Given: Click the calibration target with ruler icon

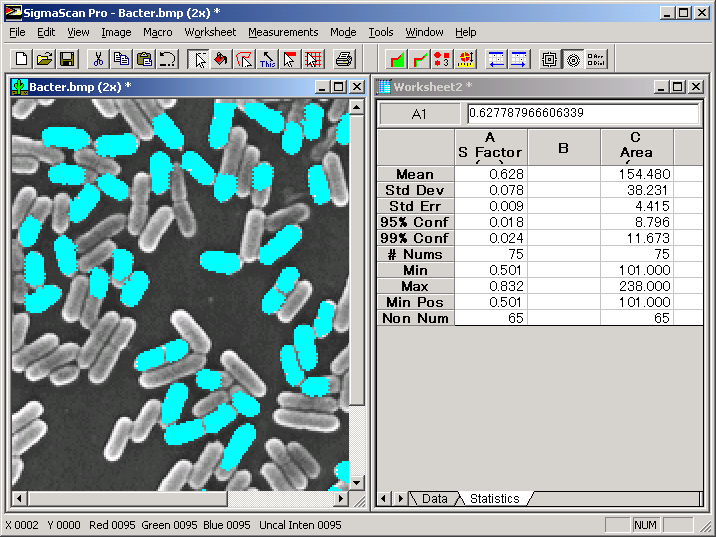Looking at the screenshot, I should coord(465,59).
